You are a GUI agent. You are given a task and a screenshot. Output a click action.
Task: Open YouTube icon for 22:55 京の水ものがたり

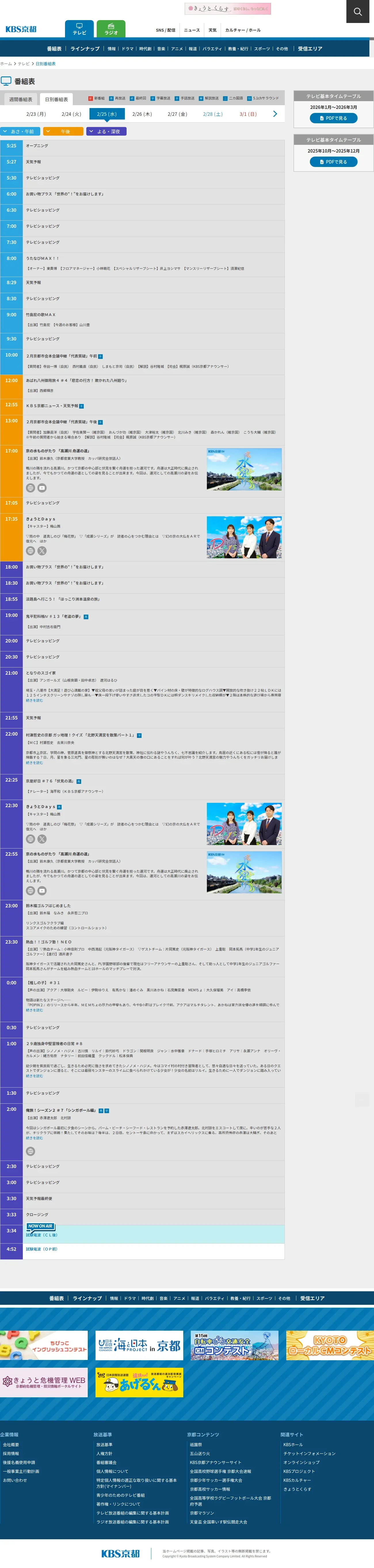42,890
